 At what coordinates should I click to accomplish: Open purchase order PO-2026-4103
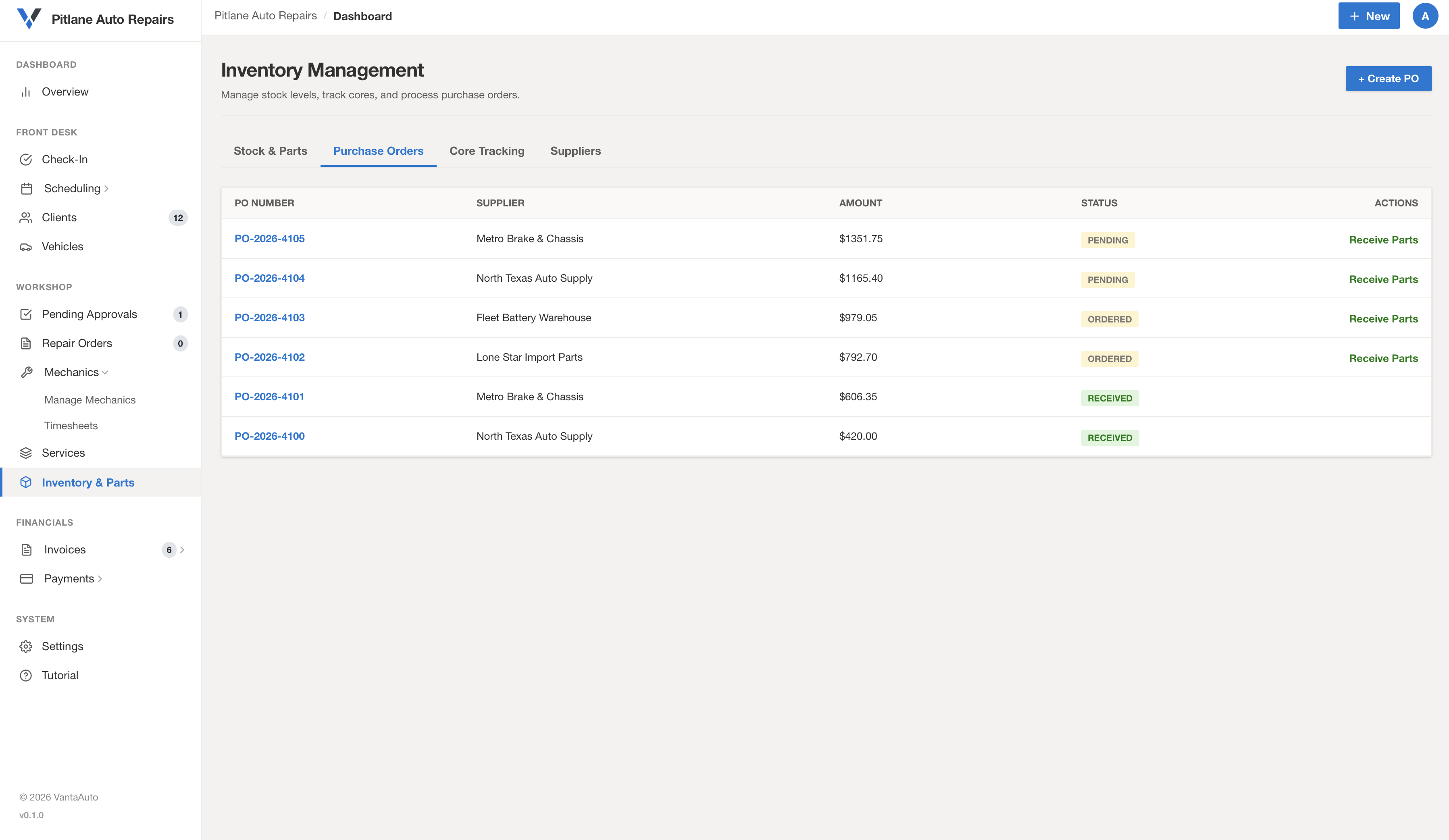(x=270, y=318)
